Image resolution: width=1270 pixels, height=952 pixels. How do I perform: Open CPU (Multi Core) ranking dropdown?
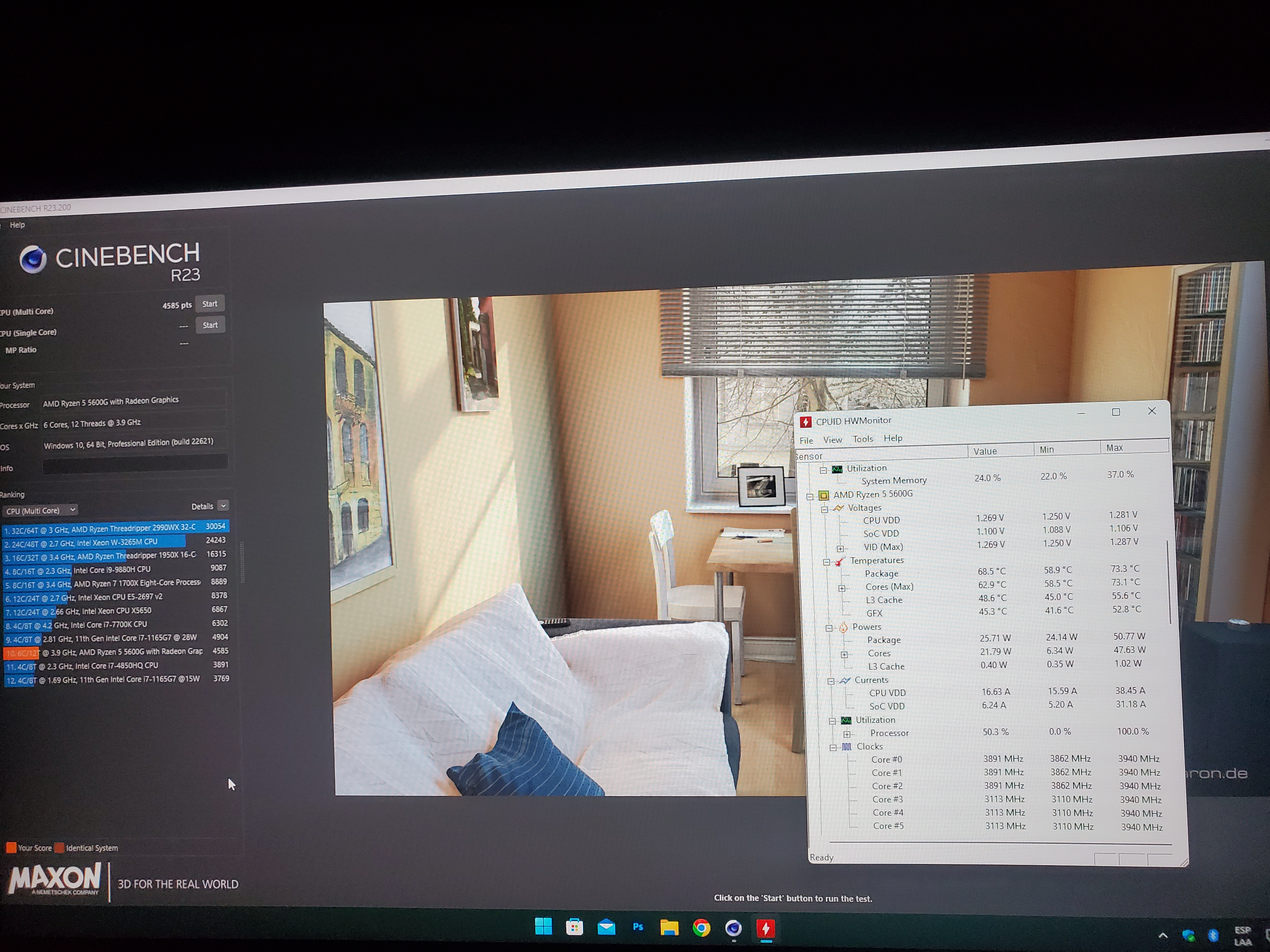[x=40, y=510]
